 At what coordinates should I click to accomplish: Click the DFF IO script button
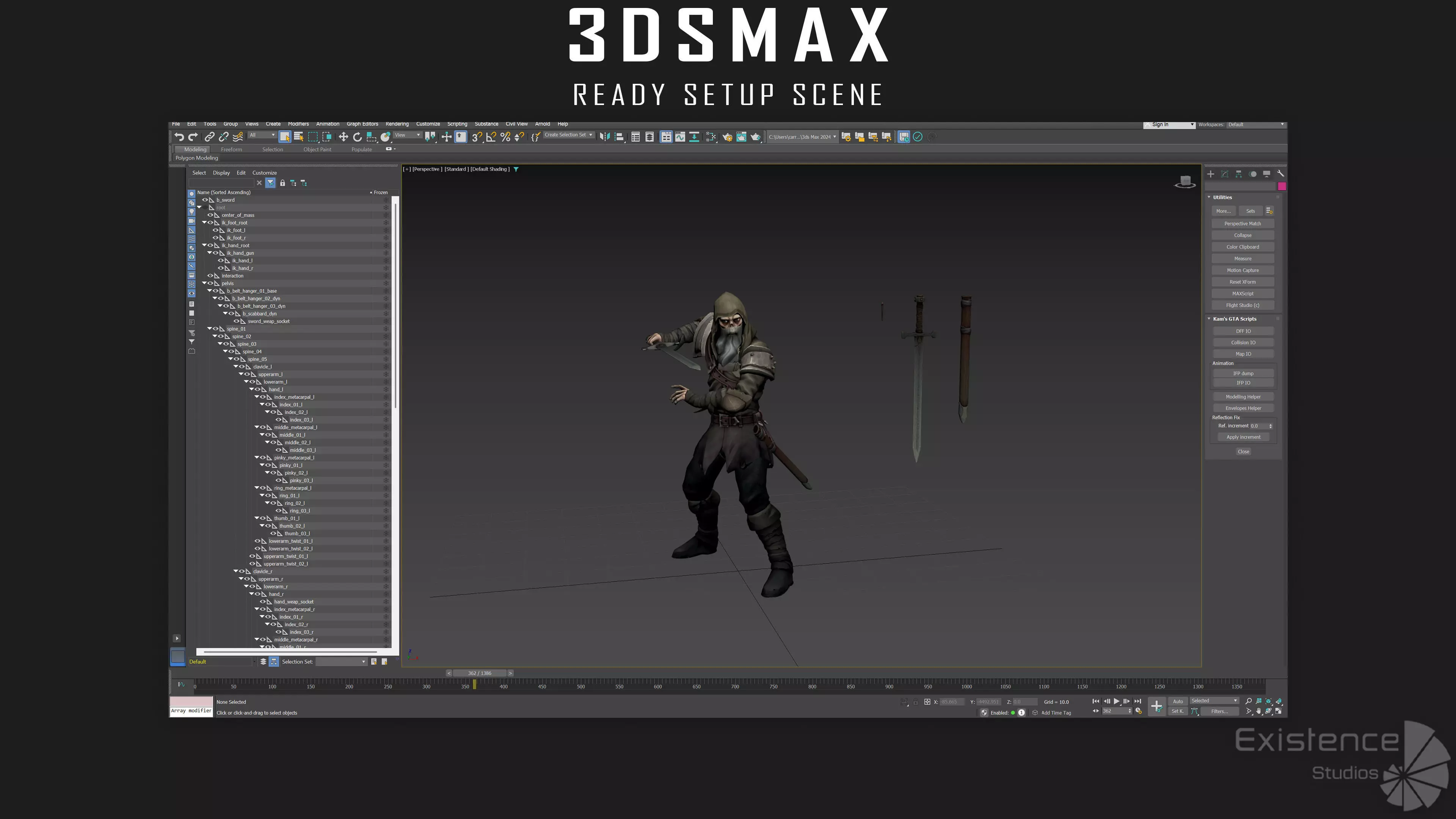coord(1243,331)
